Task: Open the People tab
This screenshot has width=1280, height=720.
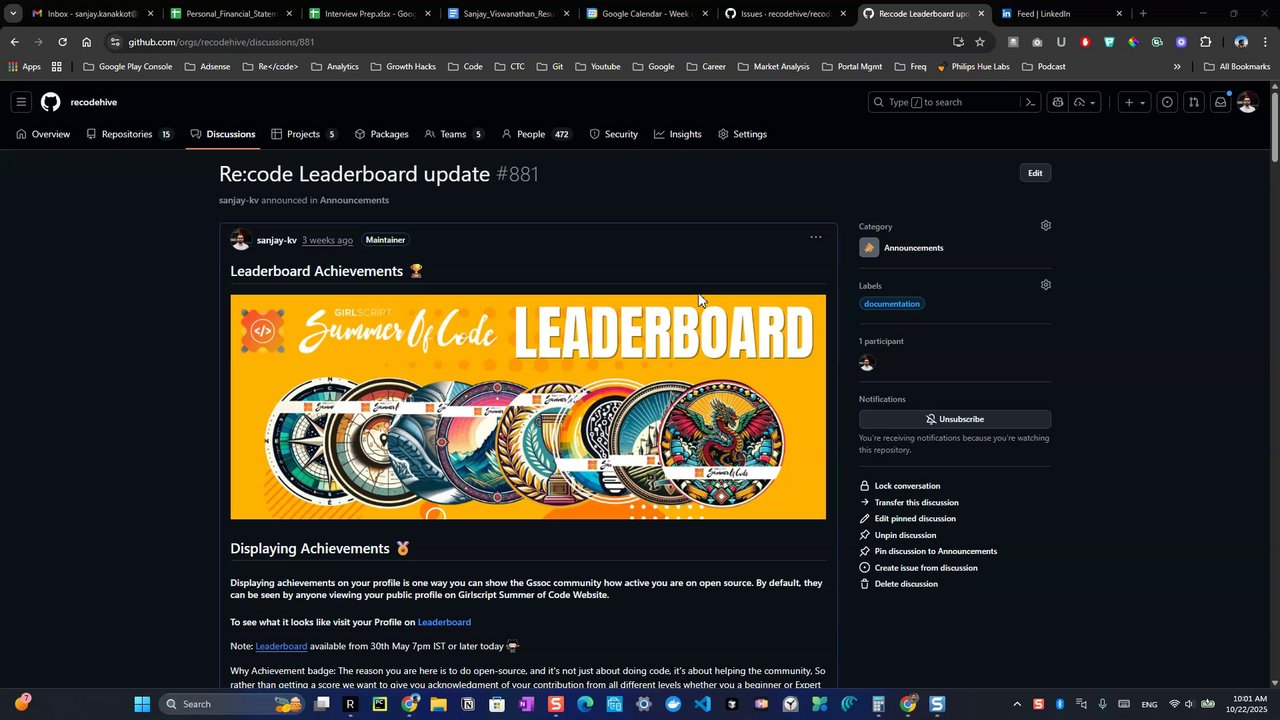Action: [x=536, y=134]
